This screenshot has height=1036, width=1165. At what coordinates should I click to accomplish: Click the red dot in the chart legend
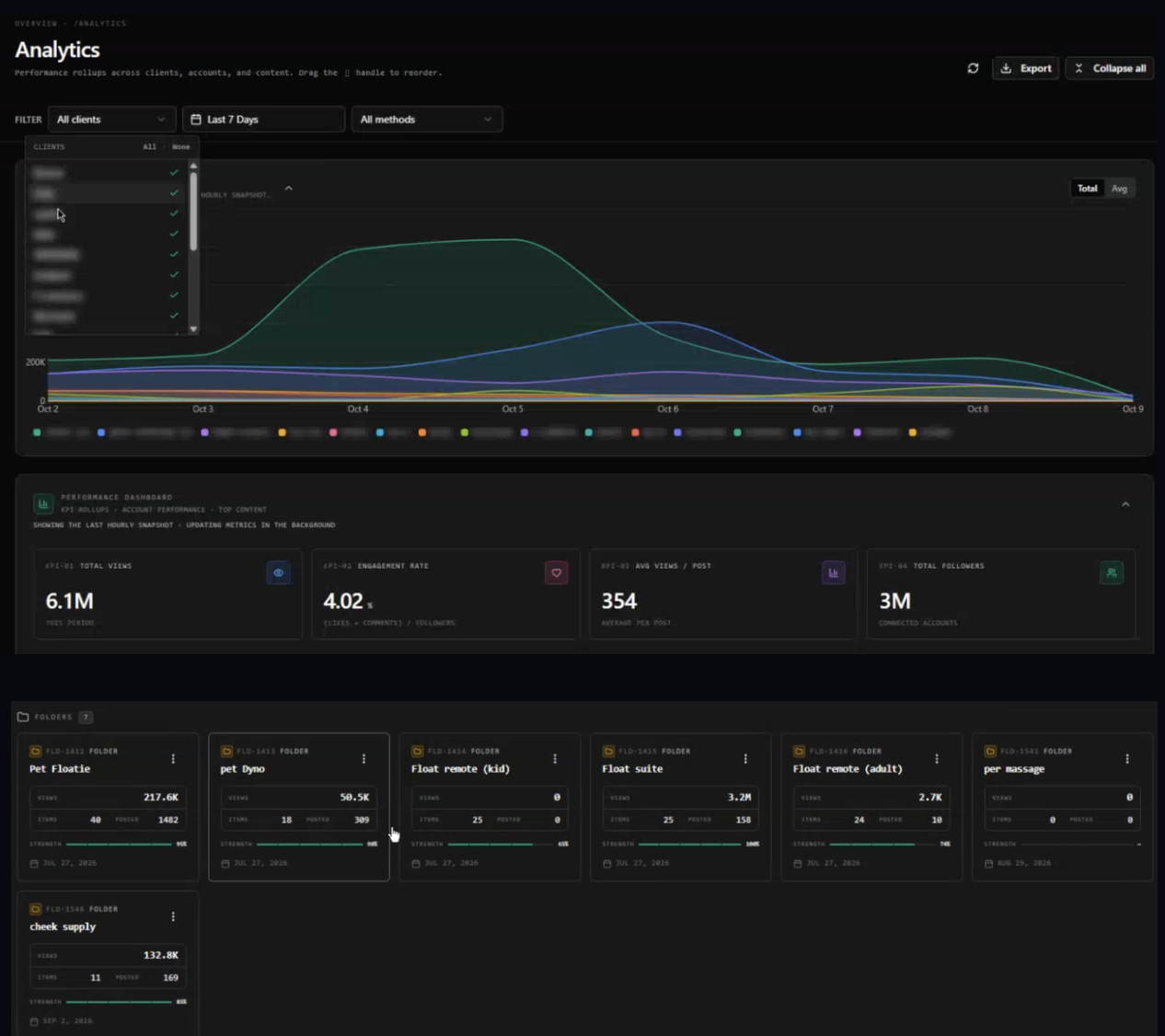[635, 432]
